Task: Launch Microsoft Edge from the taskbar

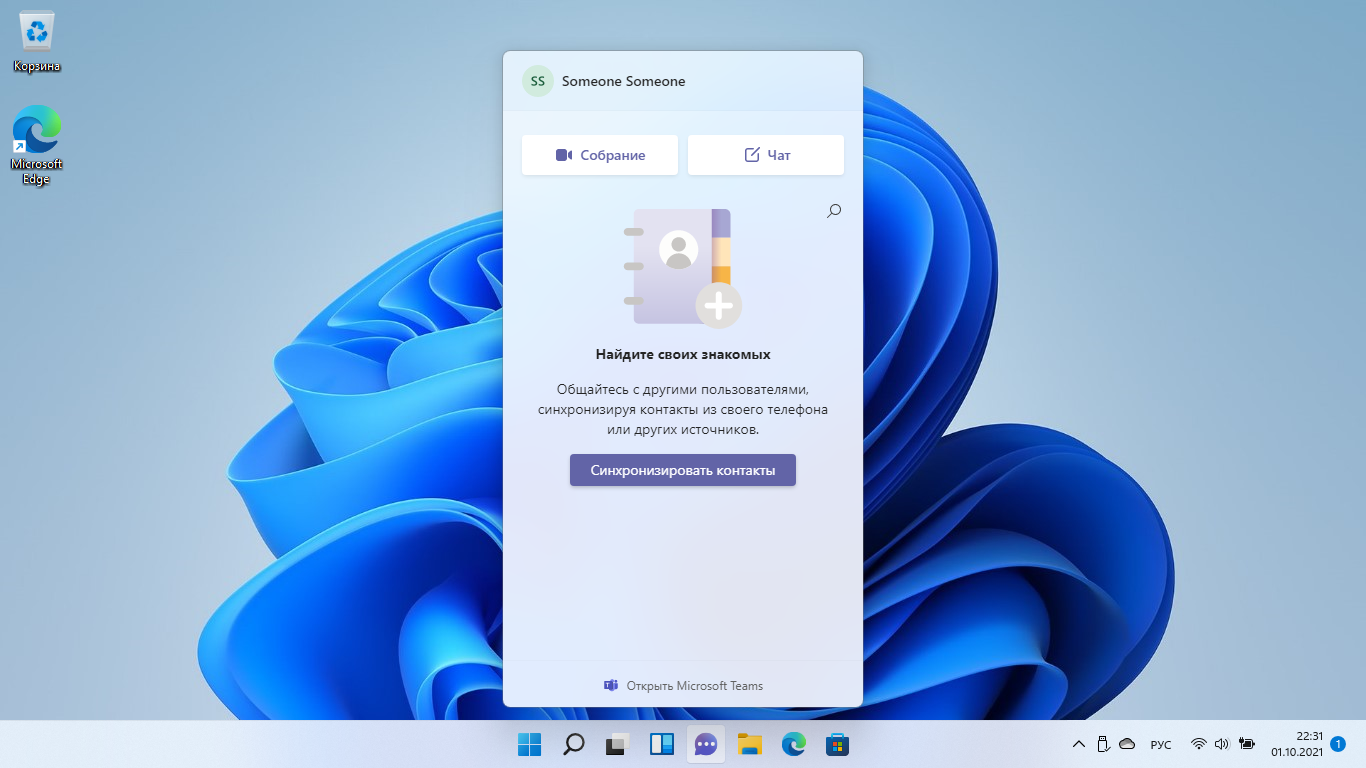Action: [794, 744]
